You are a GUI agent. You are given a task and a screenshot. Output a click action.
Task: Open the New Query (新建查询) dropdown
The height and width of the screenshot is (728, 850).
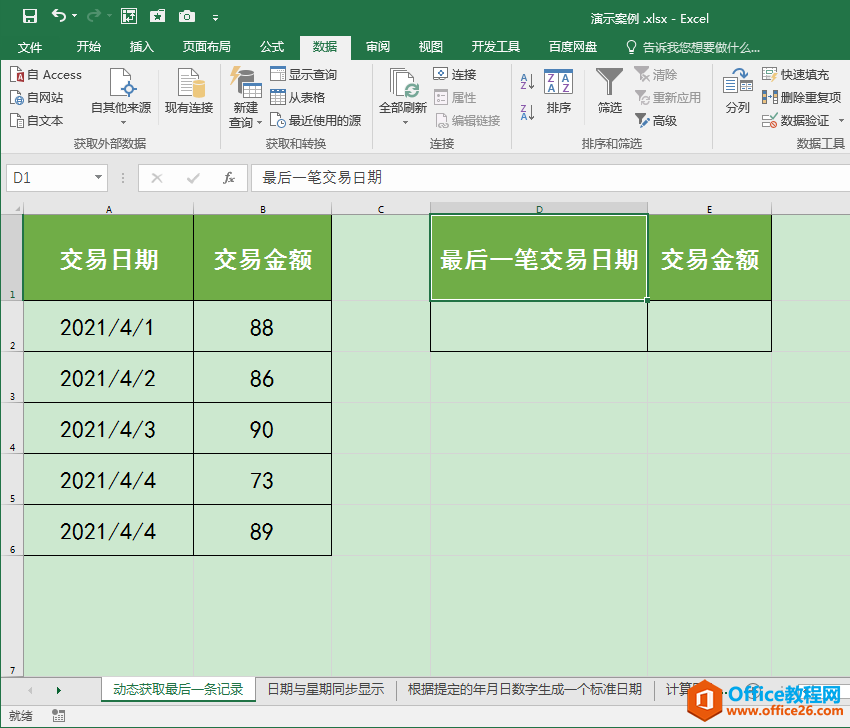point(245,122)
